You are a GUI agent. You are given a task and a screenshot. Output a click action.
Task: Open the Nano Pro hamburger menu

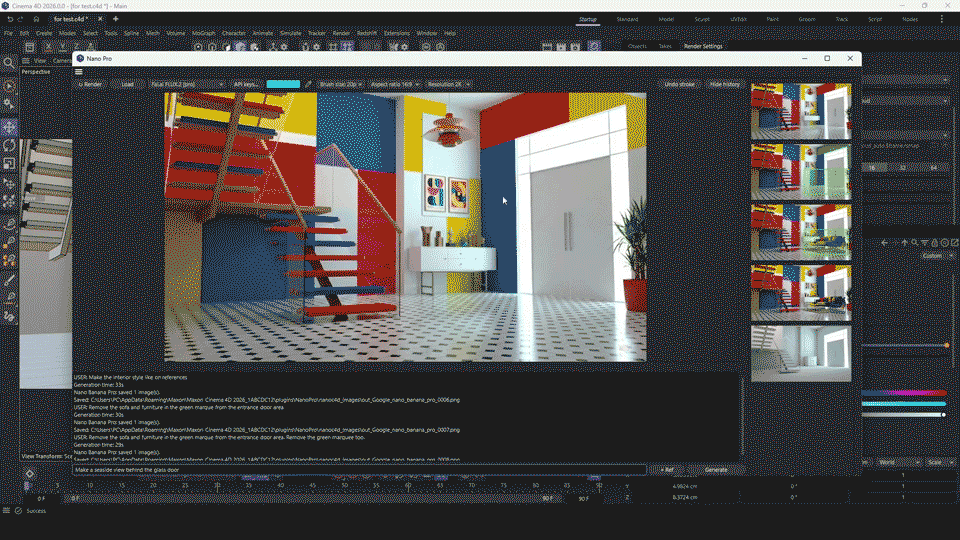point(79,72)
